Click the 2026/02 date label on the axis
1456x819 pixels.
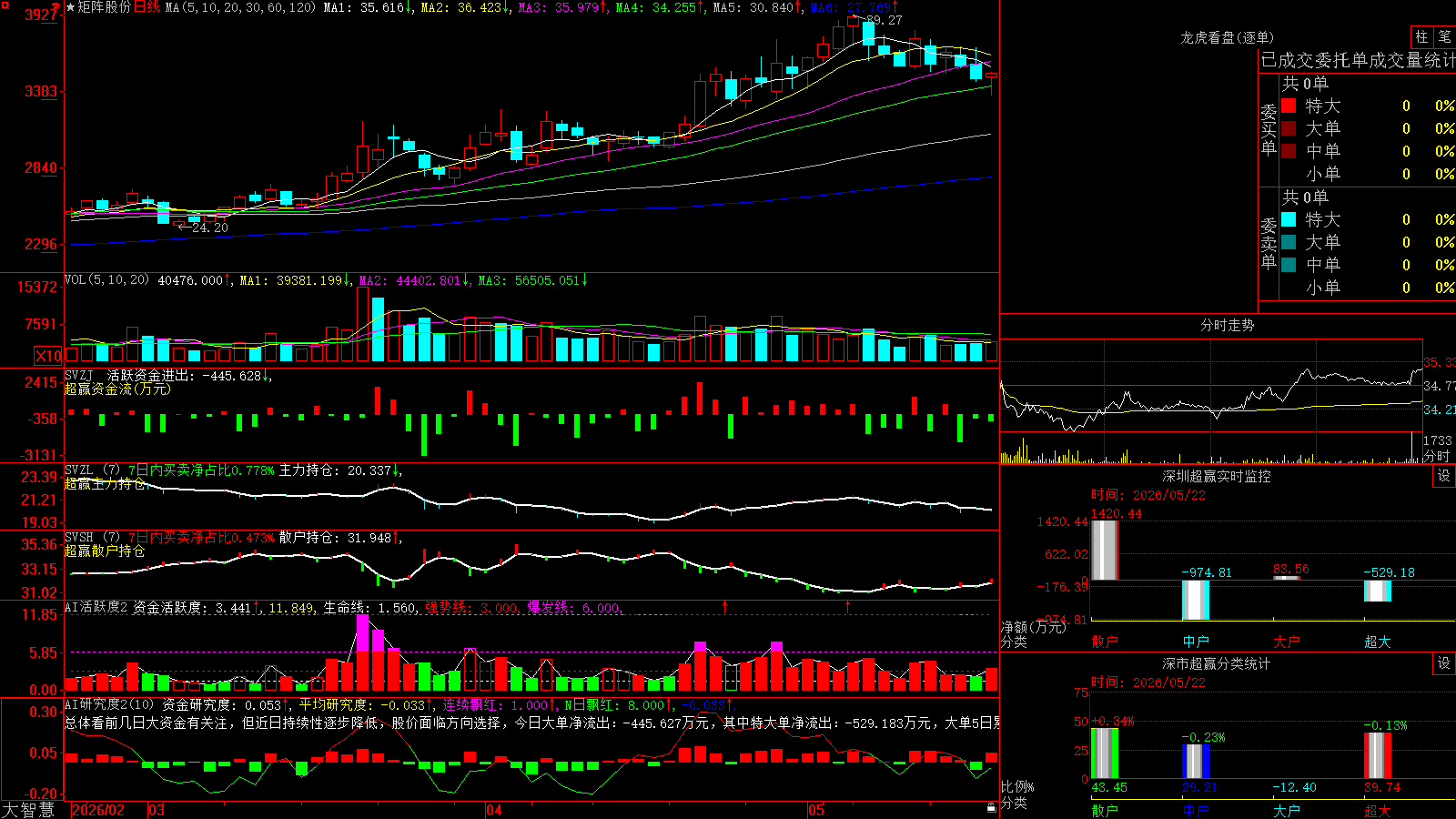(x=98, y=810)
